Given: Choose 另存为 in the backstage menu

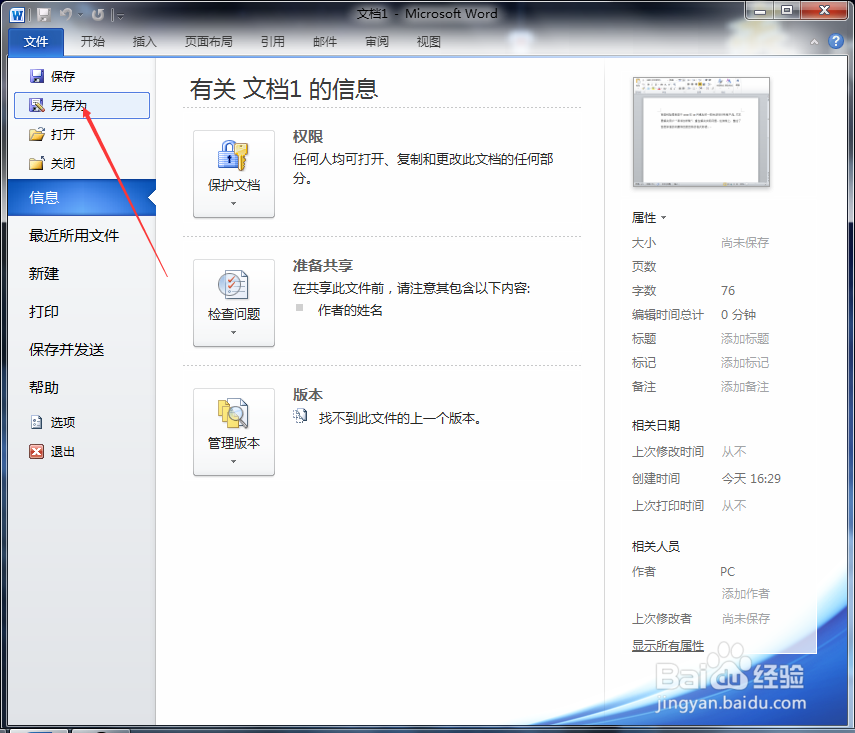Looking at the screenshot, I should pyautogui.click(x=82, y=105).
